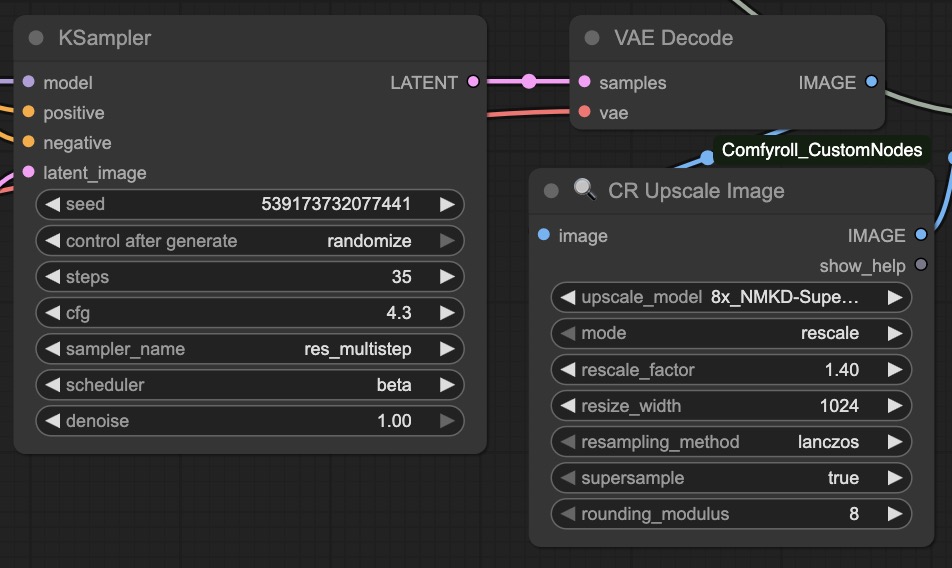Screen dimensions: 952x568
Task: Click the VAE Decode samples input socket
Action: click(x=585, y=81)
